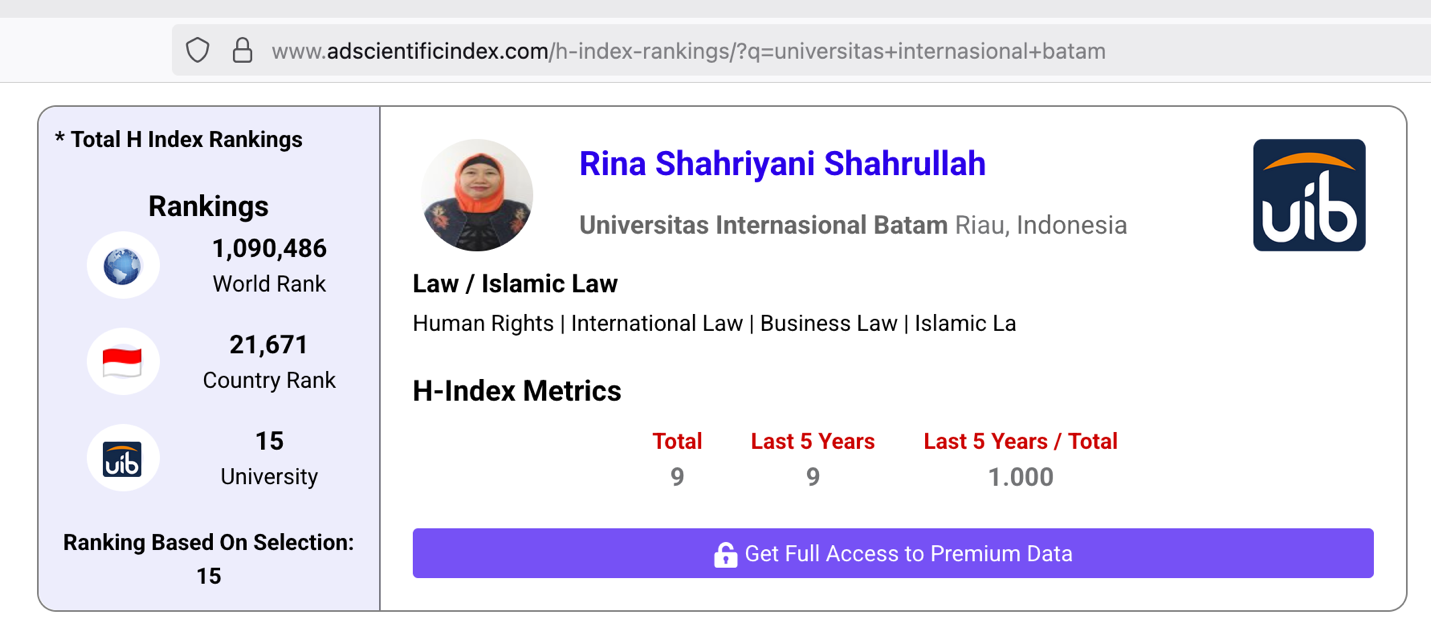The image size is (1431, 636).
Task: Open the Rina Shahriyani Shahrullah profile link
Action: pos(782,163)
